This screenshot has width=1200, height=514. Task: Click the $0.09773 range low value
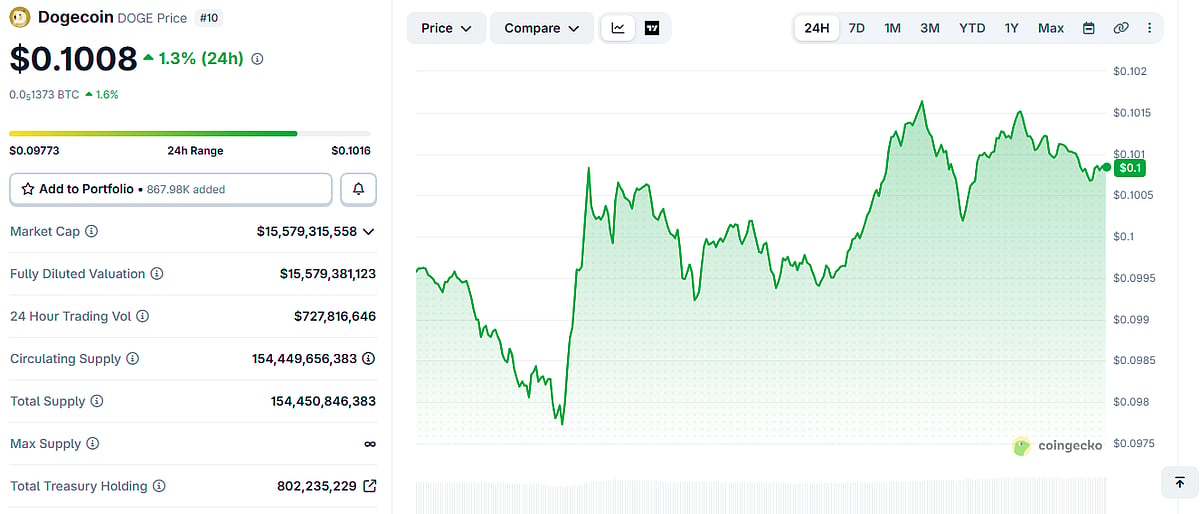pos(35,151)
